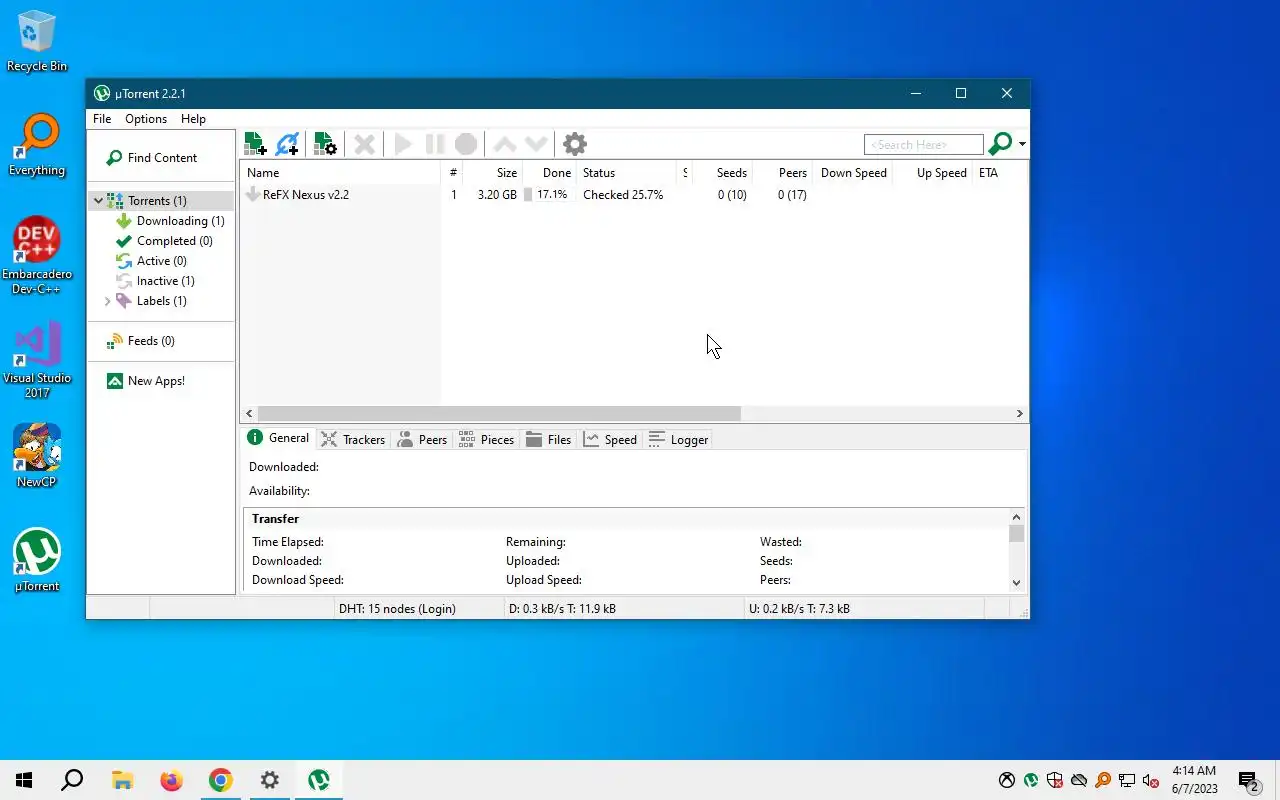Screen dimensions: 1280x800
Task: Click Checked 25.7% status cell
Action: (x=623, y=195)
